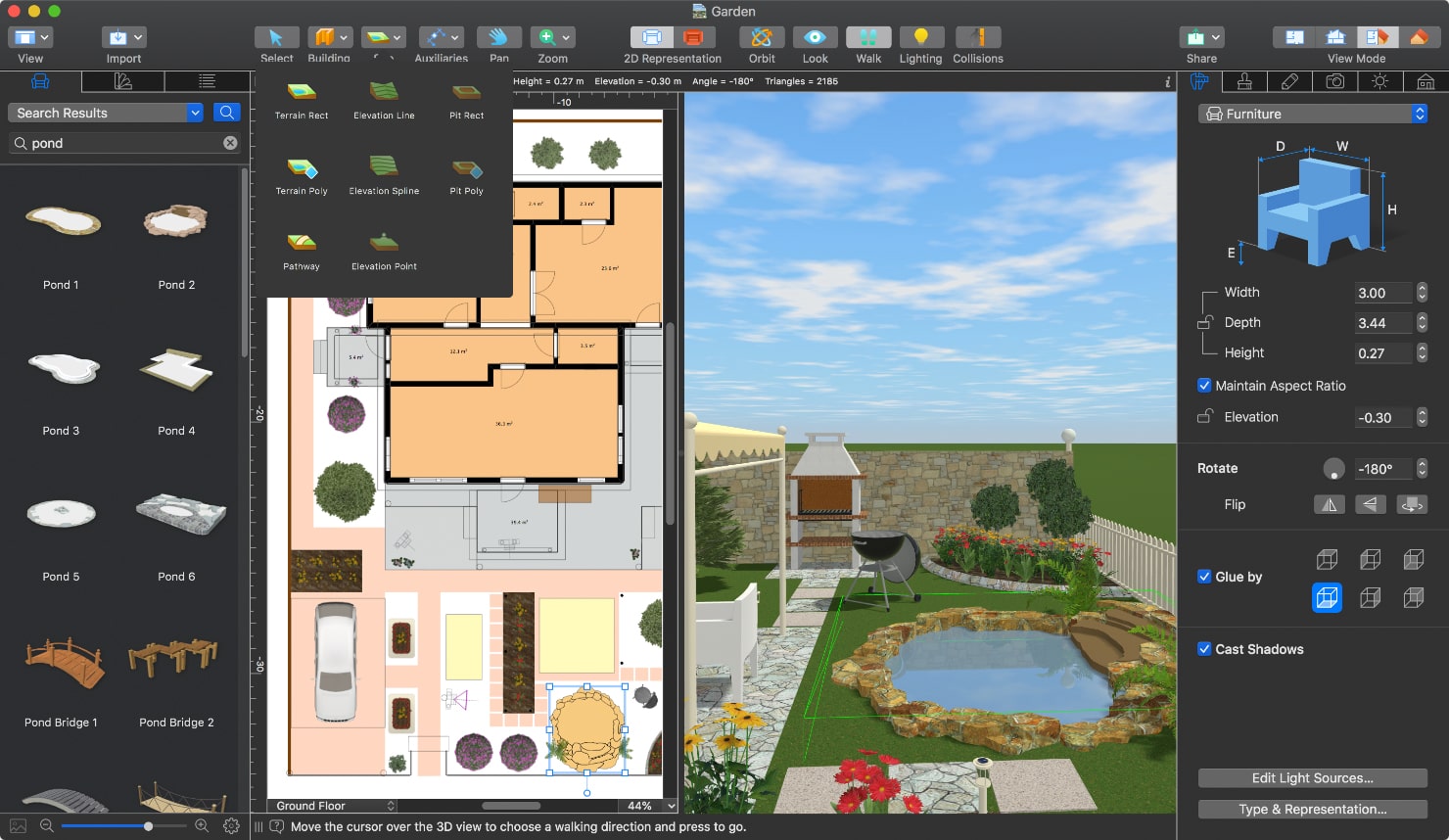Click Type & Representation button
Viewport: 1449px width, 840px height.
(x=1312, y=810)
